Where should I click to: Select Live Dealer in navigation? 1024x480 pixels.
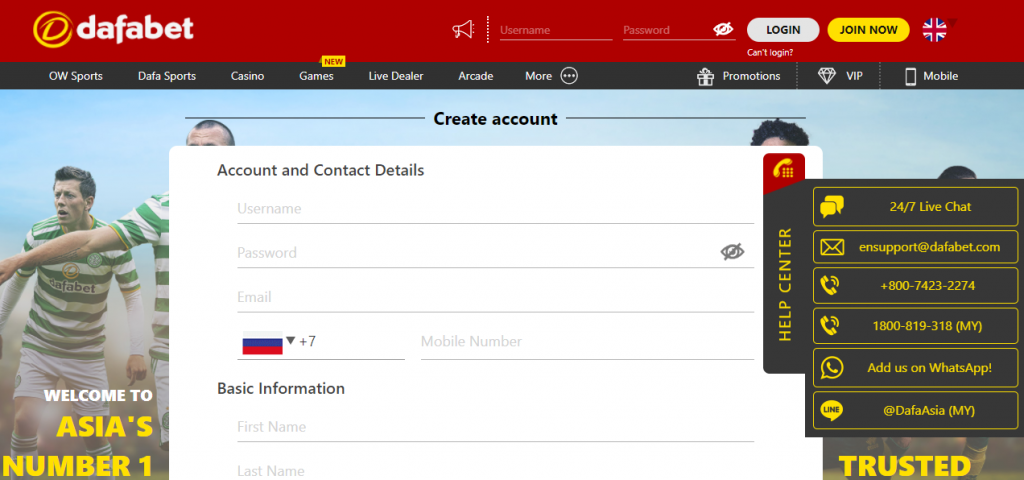pyautogui.click(x=396, y=76)
